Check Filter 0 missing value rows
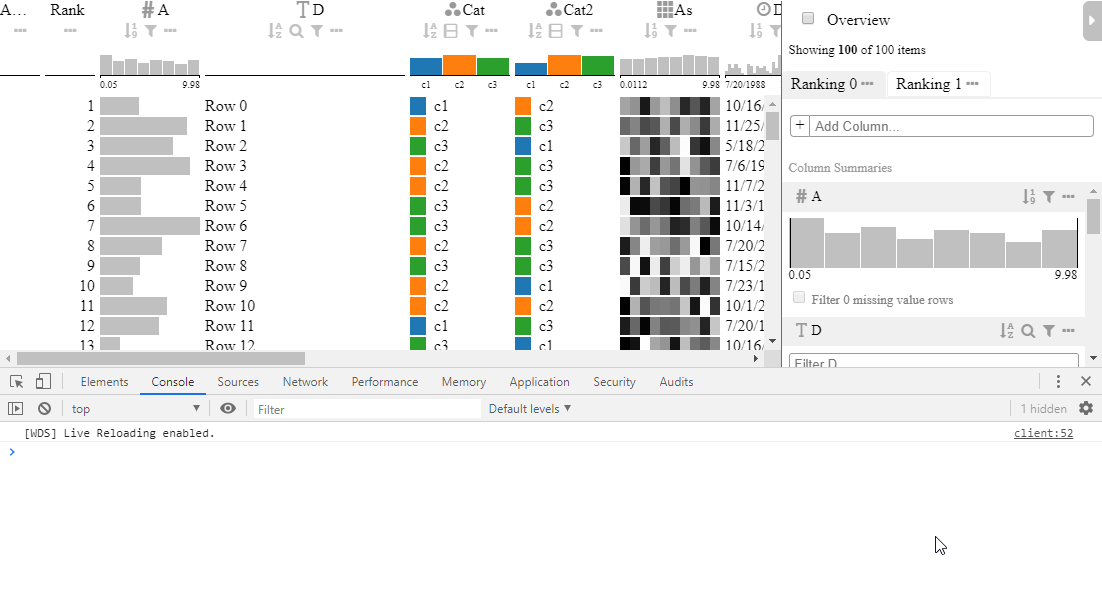 pos(799,297)
